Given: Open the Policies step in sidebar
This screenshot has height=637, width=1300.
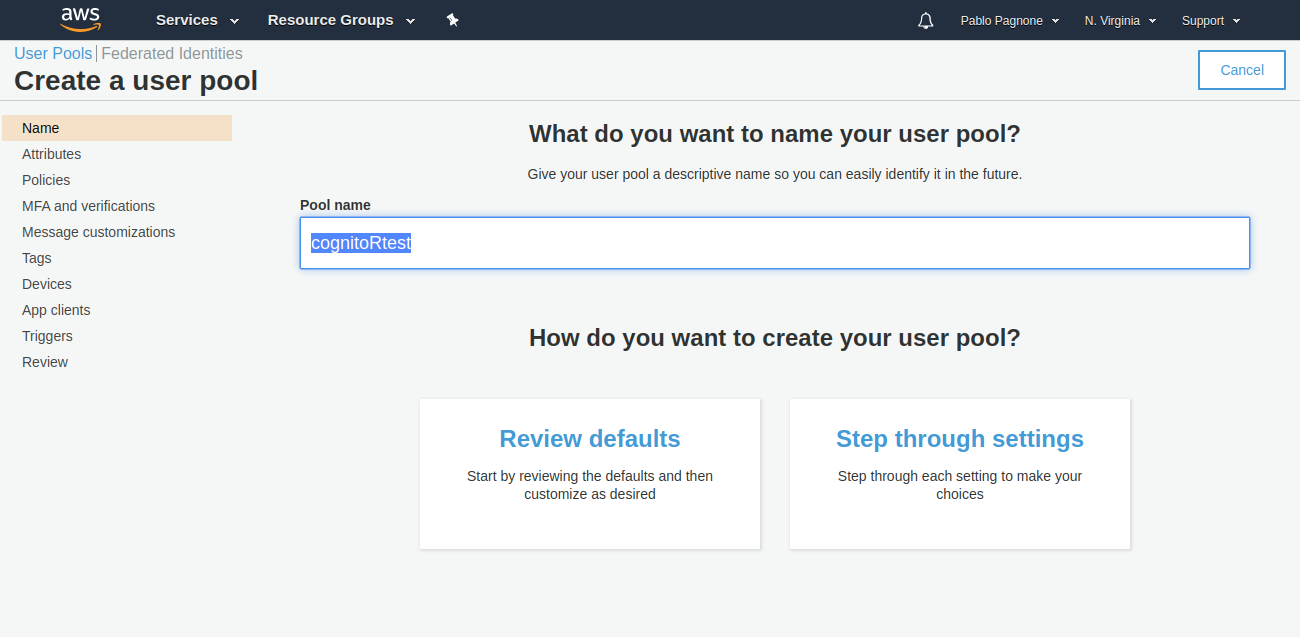Looking at the screenshot, I should tap(46, 180).
